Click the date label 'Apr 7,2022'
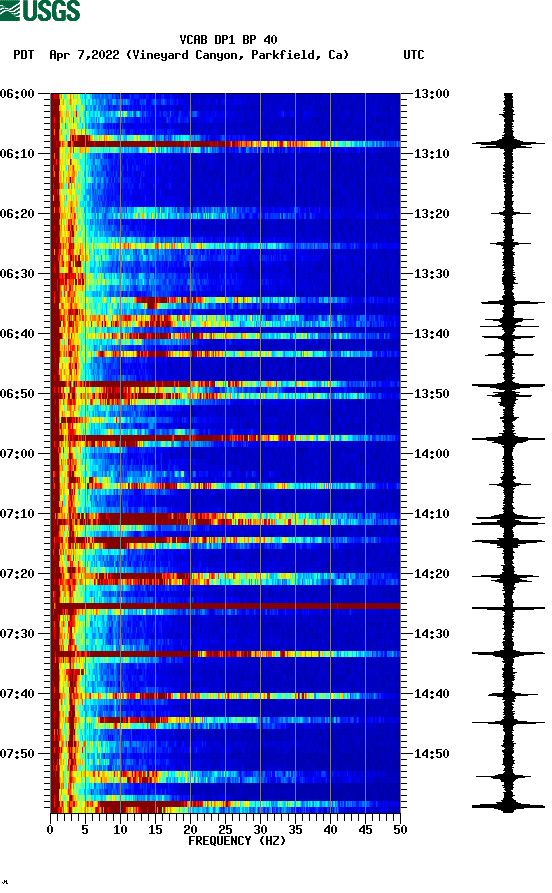Screen dimensions: 552x893 coord(84,55)
